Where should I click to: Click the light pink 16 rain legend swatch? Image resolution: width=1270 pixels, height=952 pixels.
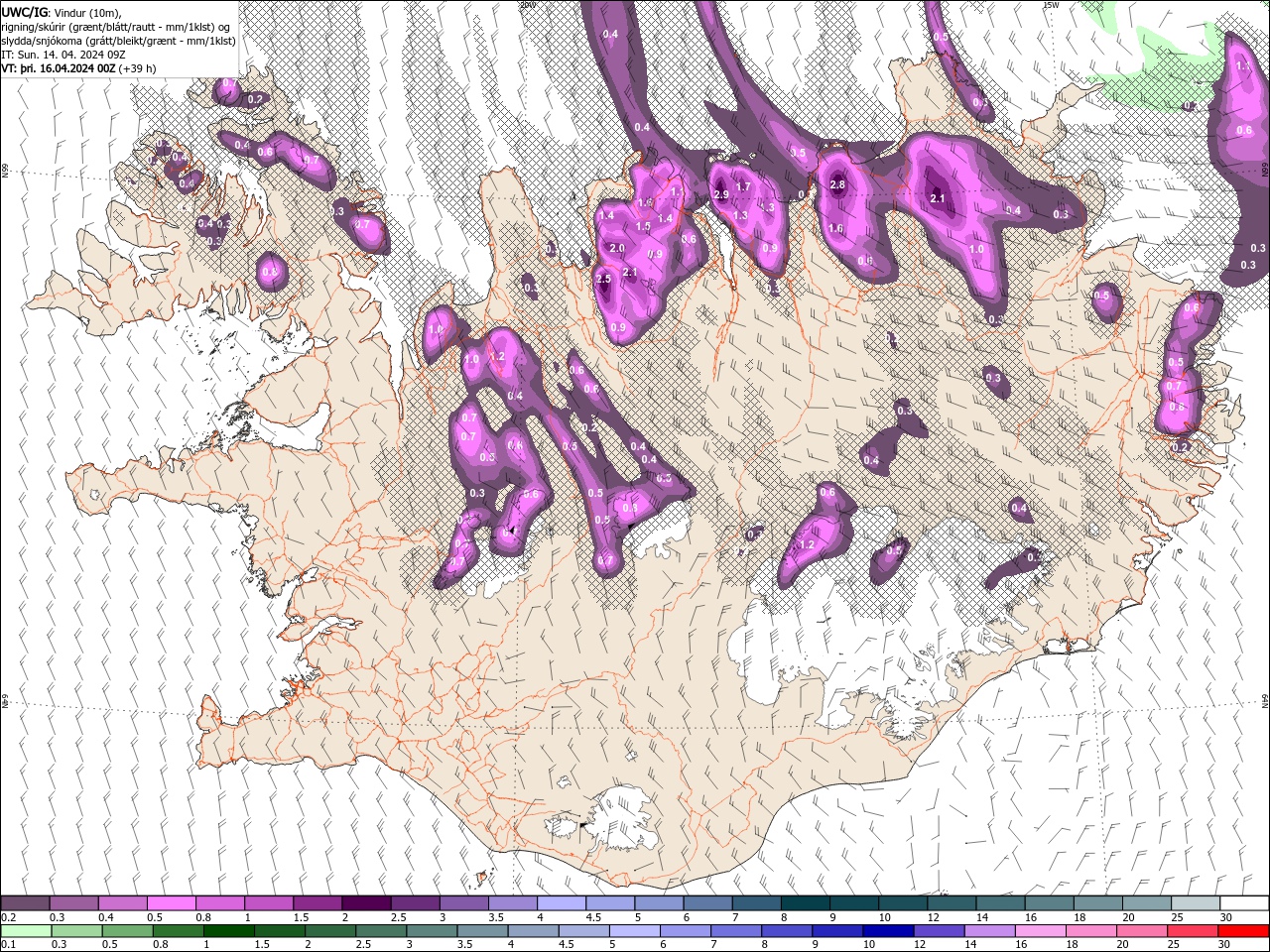[1041, 931]
